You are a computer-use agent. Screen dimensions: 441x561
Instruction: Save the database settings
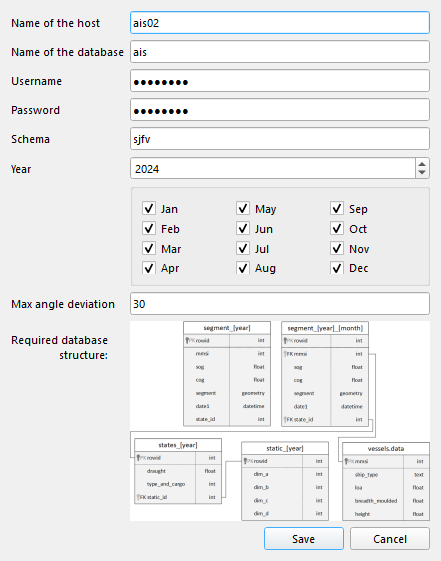click(x=304, y=538)
